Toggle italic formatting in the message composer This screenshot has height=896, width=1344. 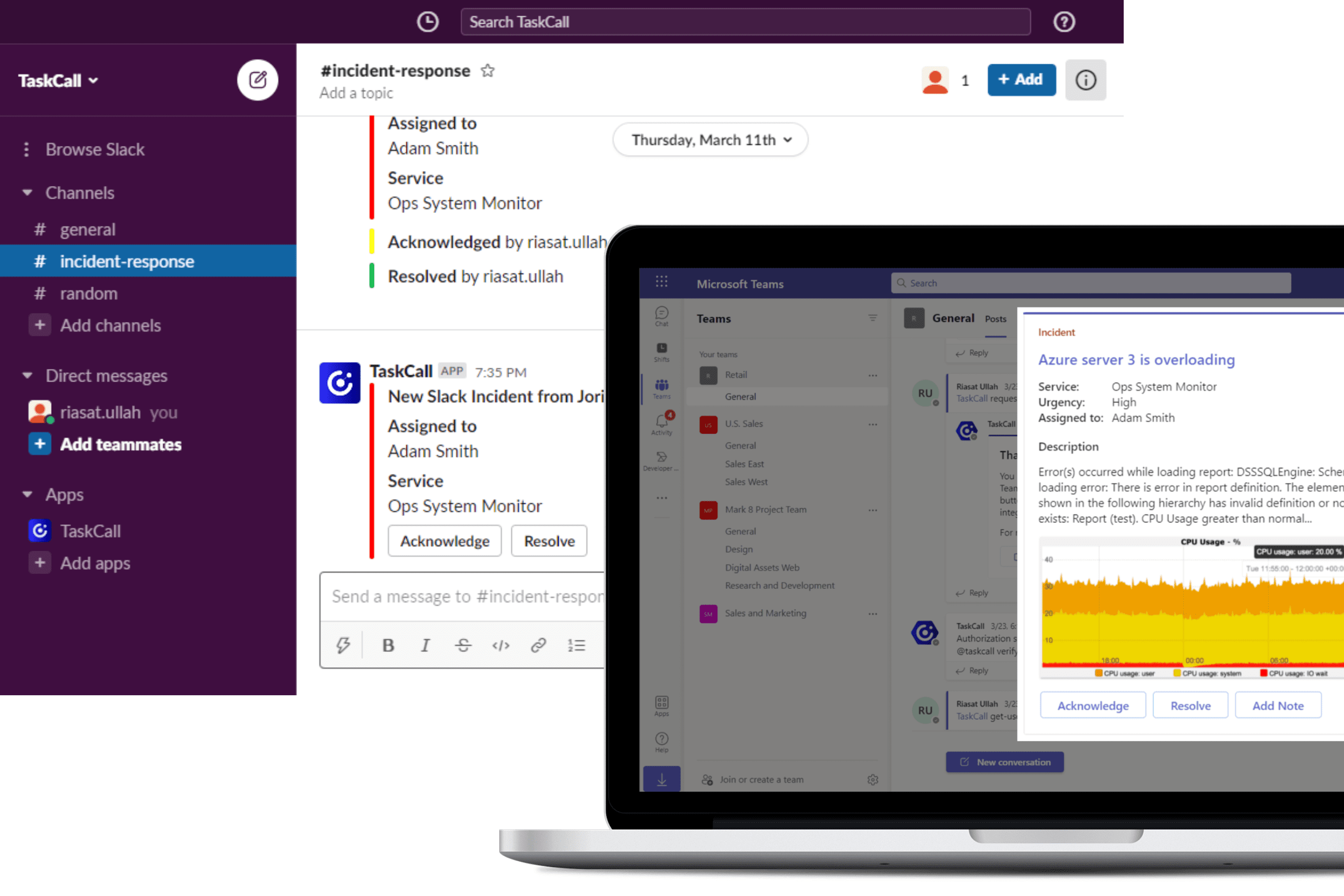[x=425, y=645]
